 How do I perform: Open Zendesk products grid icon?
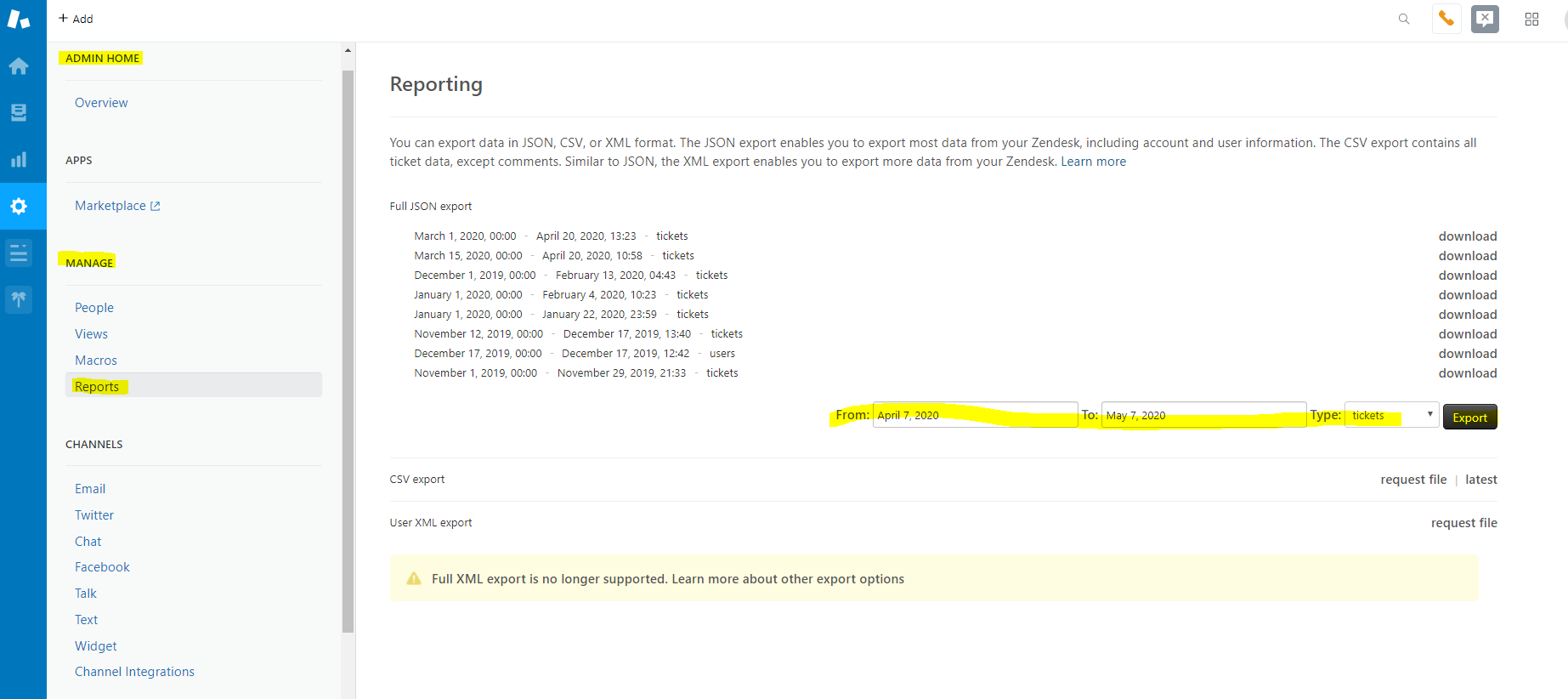click(1531, 19)
